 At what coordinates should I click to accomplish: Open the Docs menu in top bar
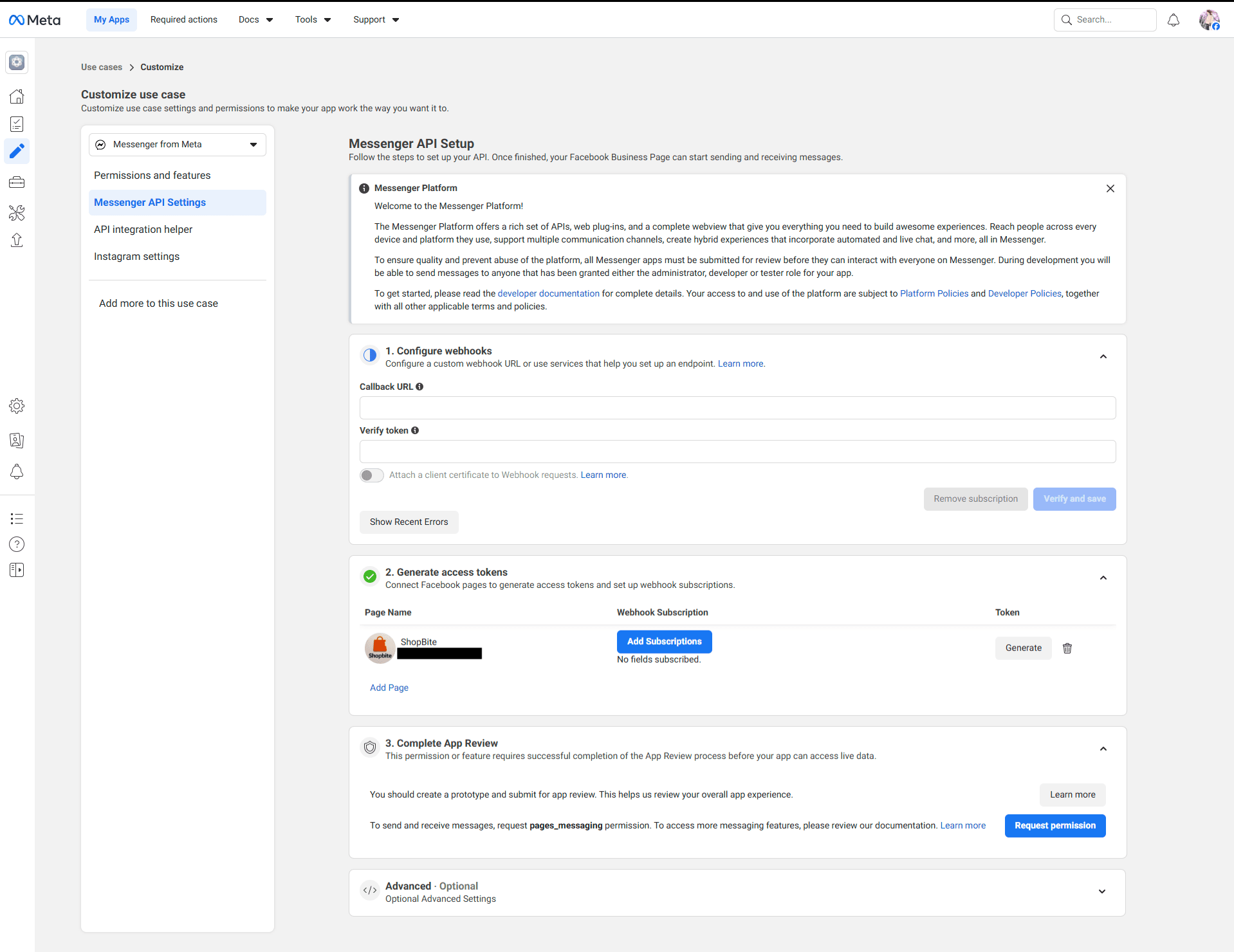(x=255, y=19)
